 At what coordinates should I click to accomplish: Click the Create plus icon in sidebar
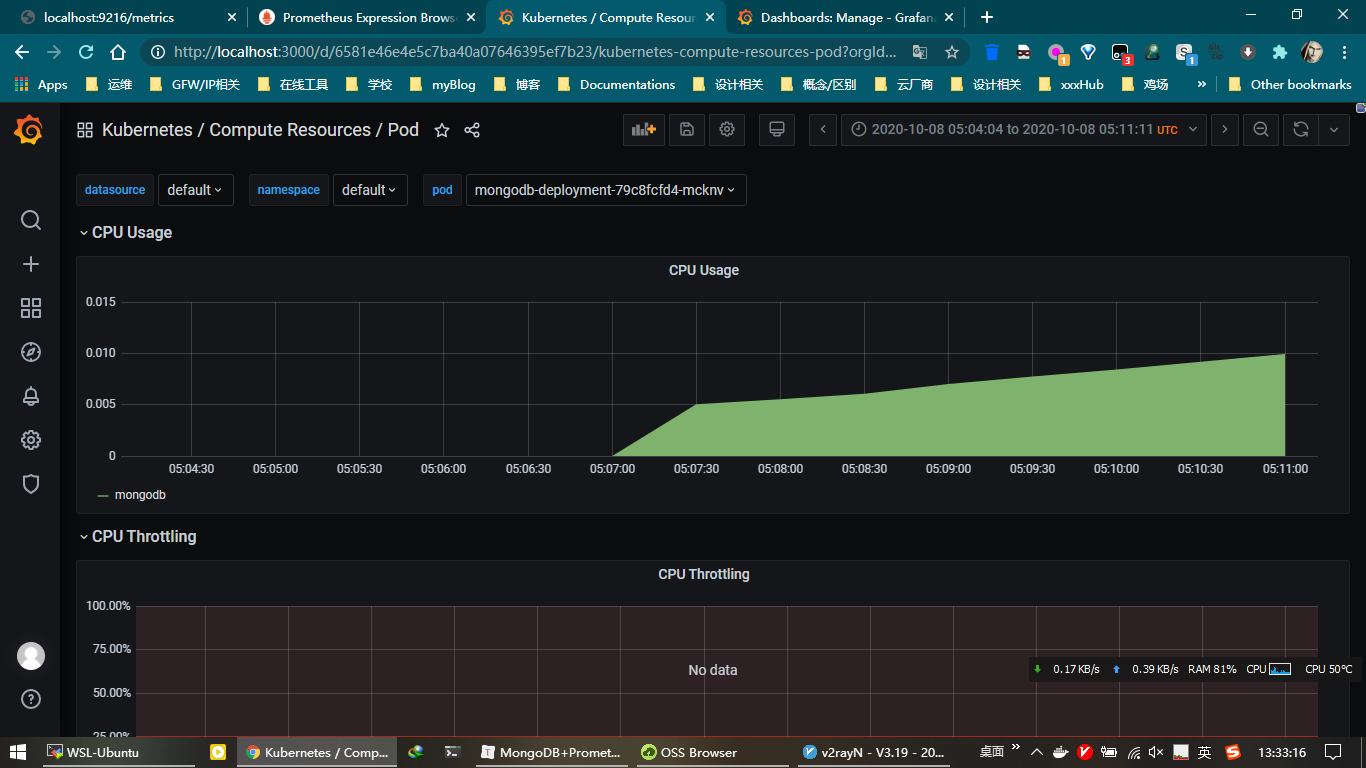click(x=31, y=264)
